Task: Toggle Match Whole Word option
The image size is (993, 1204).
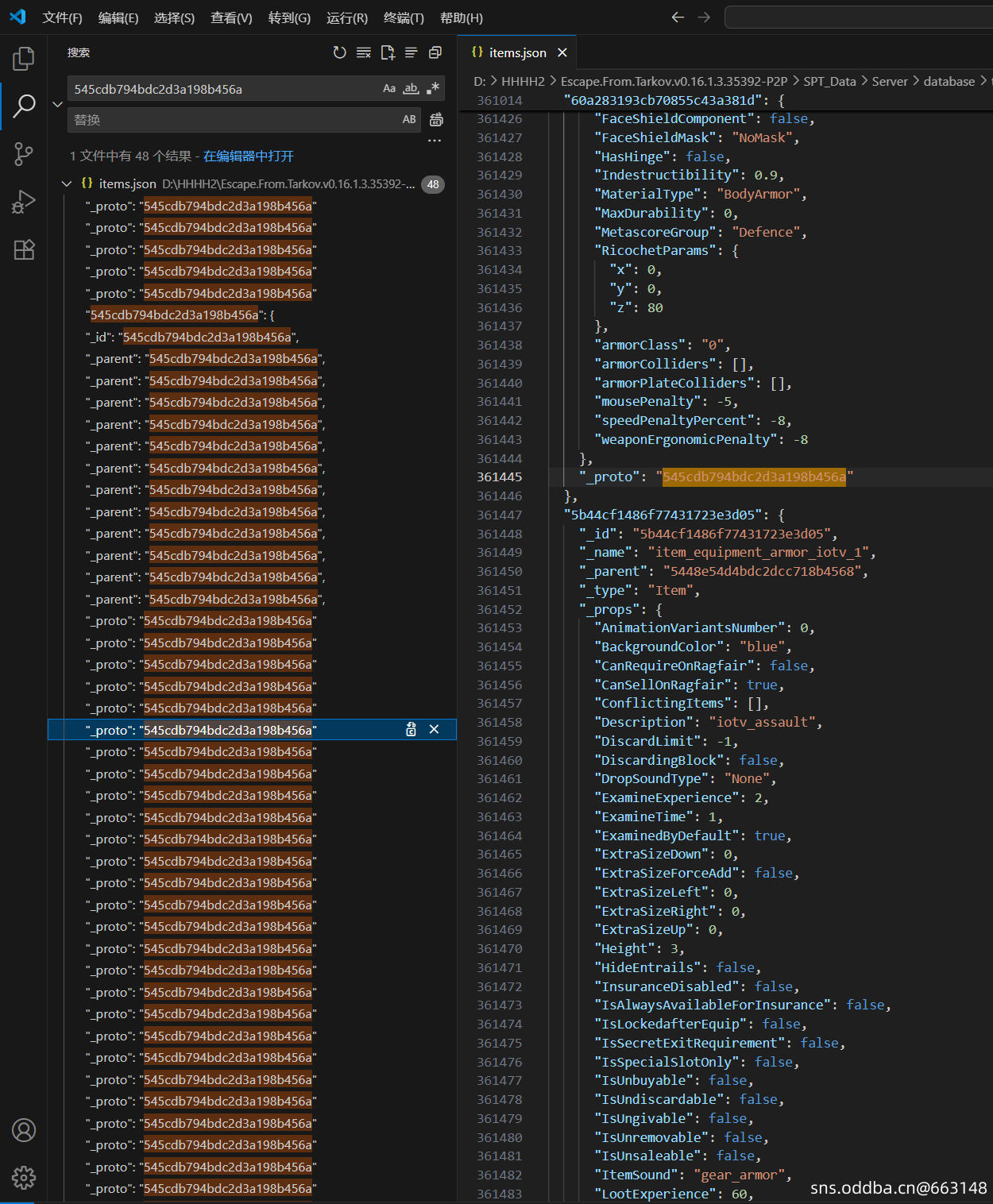Action: 411,89
